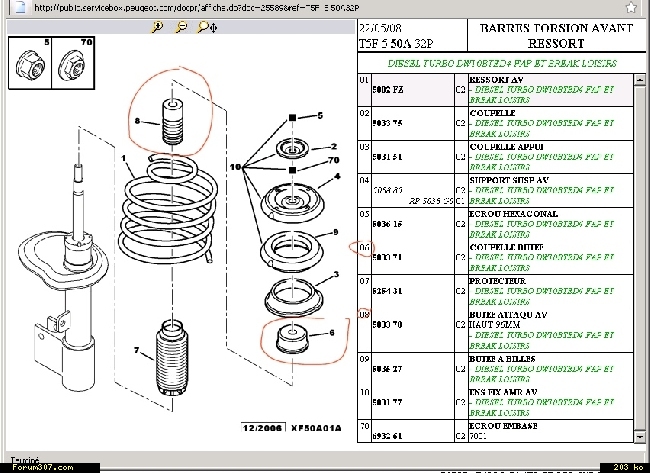This screenshot has width=650, height=473.
Task: Select the suspension support part 4 in diagram
Action: 293,203
